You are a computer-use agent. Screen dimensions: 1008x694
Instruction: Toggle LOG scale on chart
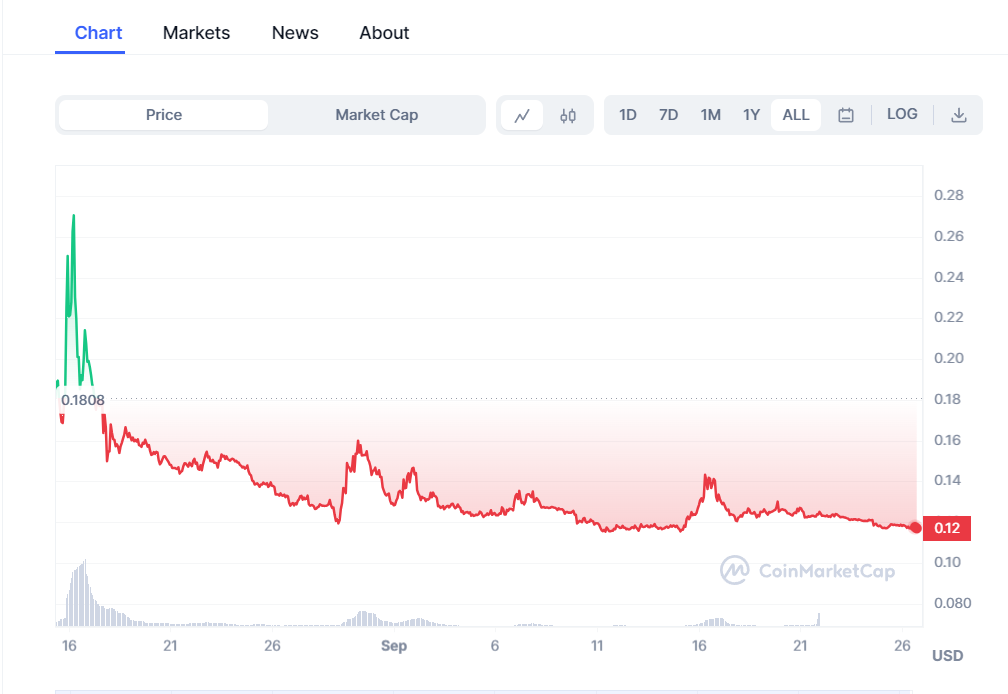(902, 114)
